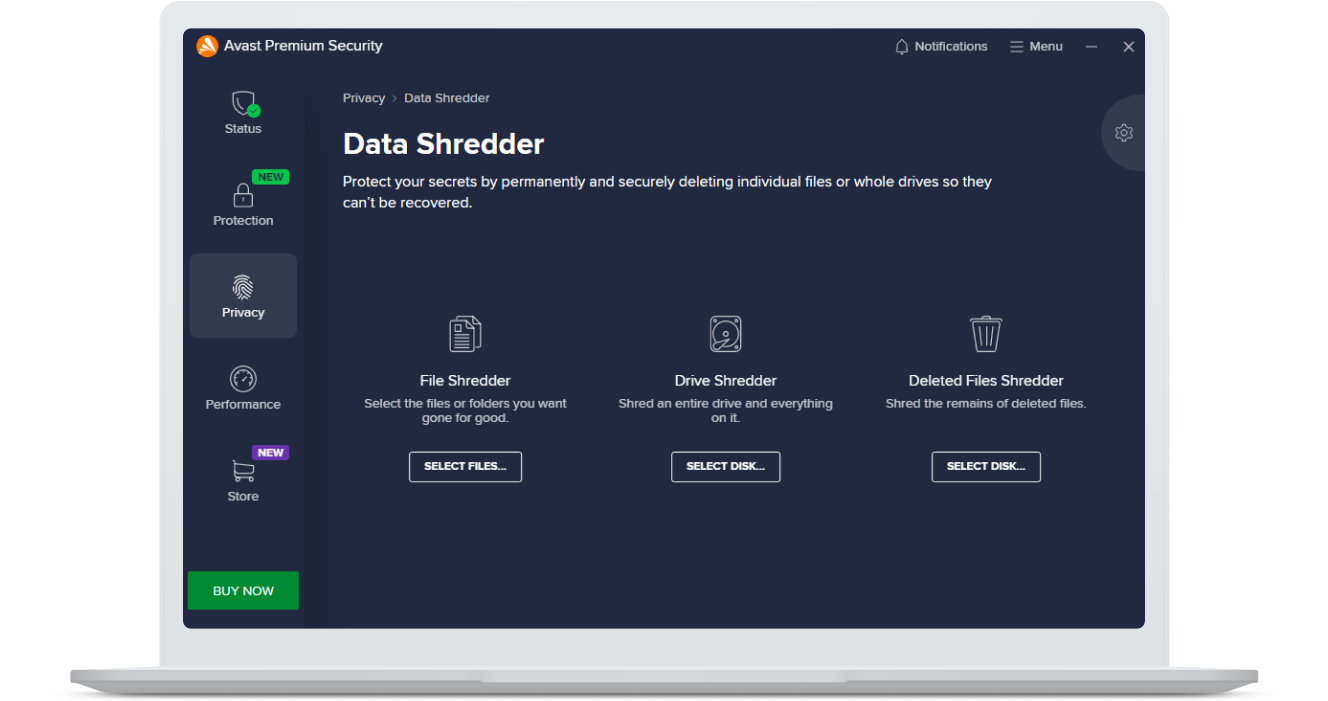Click the Data Shredder page heading
Screen dimensions: 1328x701
tap(443, 144)
